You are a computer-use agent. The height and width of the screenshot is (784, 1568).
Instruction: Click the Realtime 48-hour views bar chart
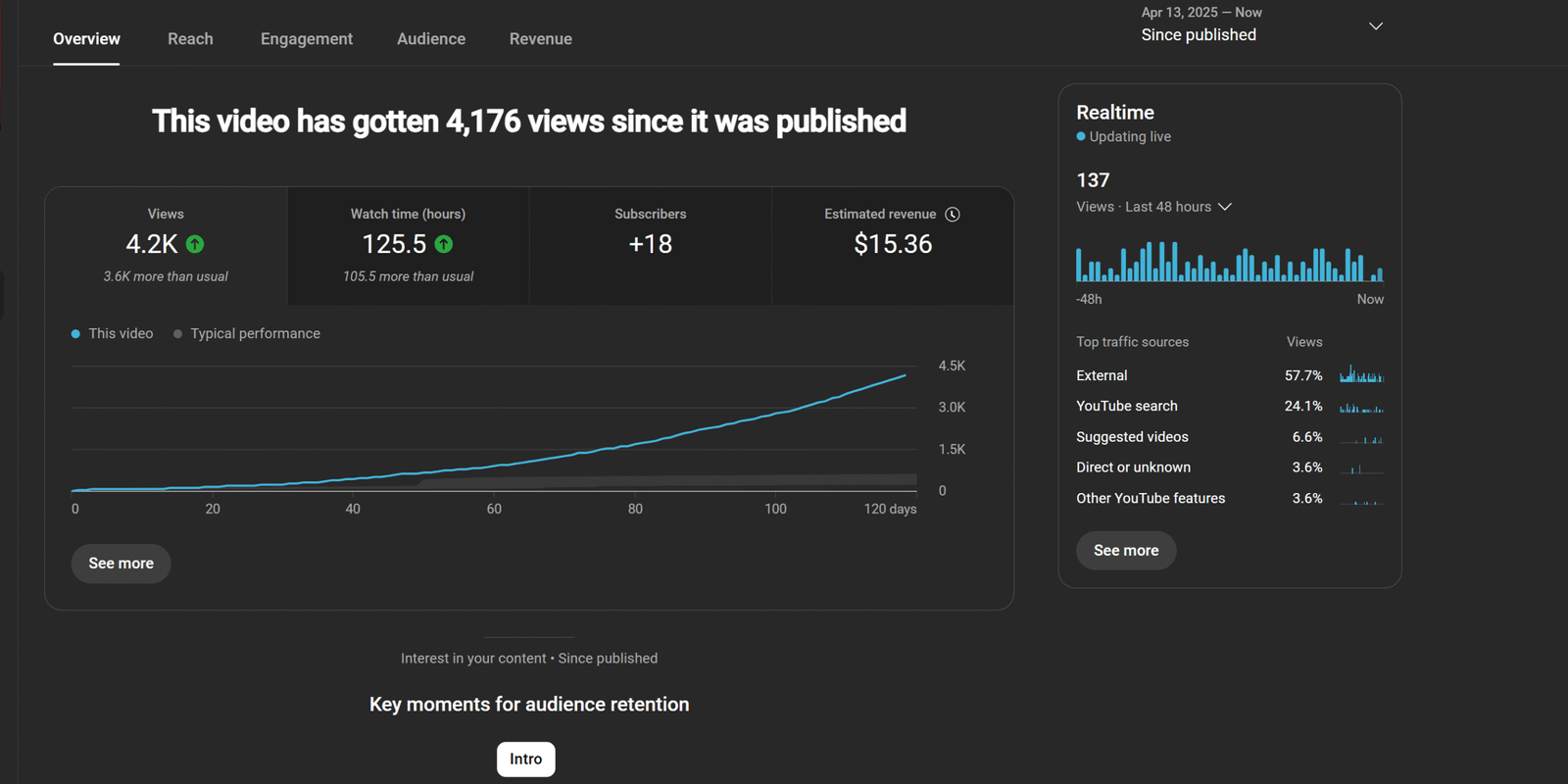pyautogui.click(x=1229, y=264)
